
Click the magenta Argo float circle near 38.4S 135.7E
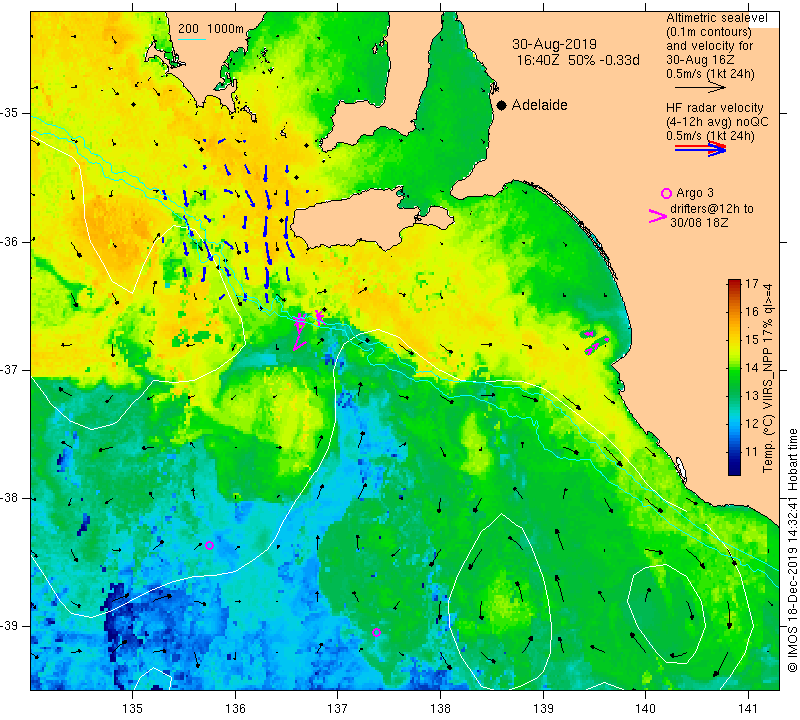click(209, 545)
